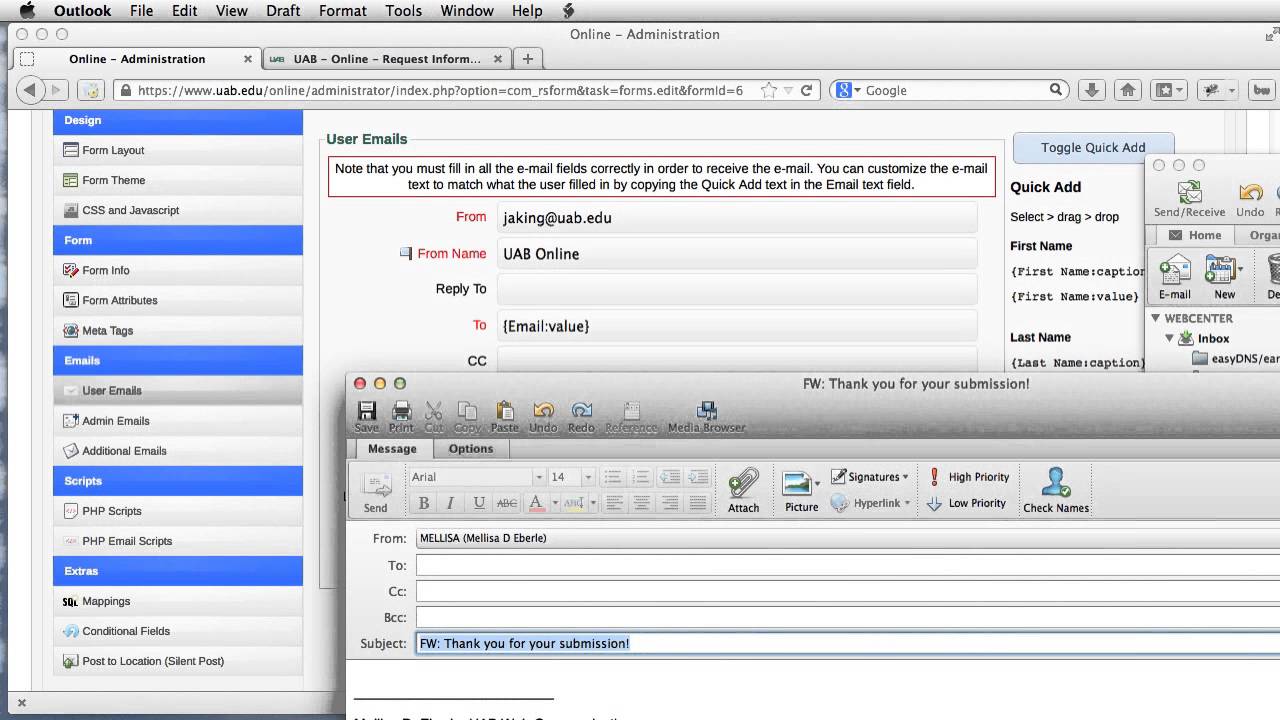Bookmark this page with star icon
This screenshot has width=1280, height=720.
768,90
